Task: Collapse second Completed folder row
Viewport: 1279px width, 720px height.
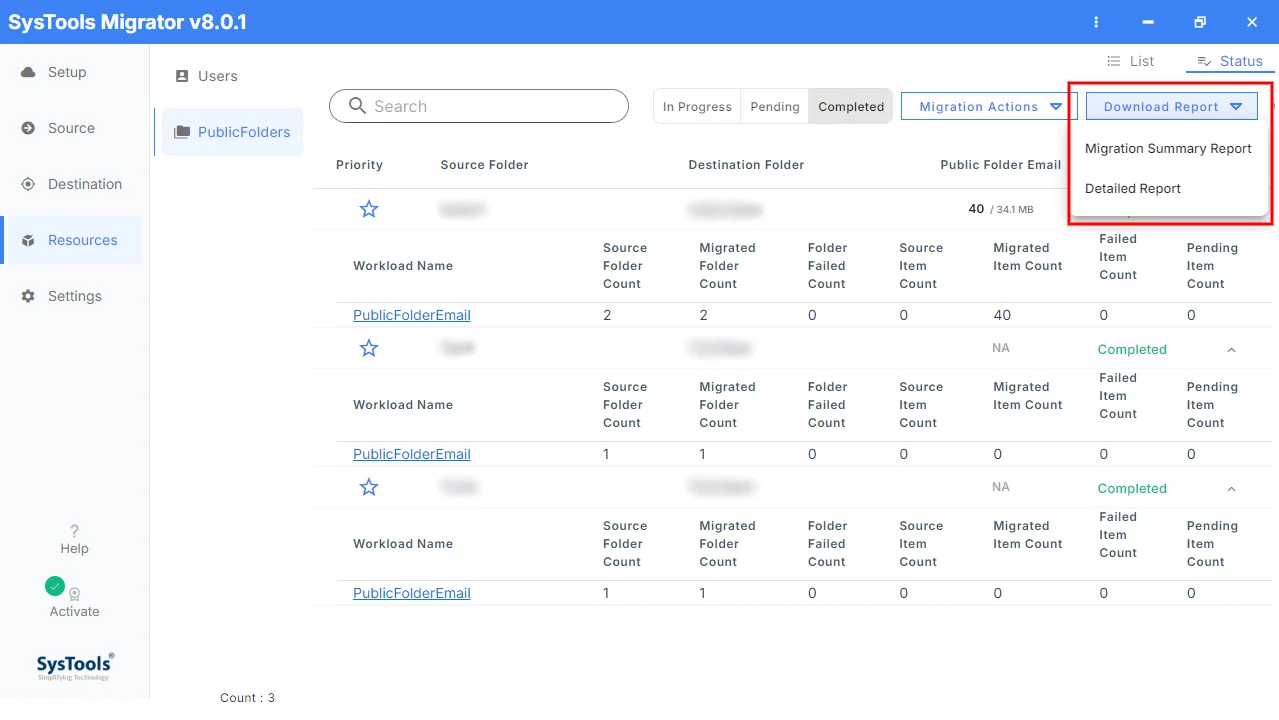Action: pos(1231,349)
